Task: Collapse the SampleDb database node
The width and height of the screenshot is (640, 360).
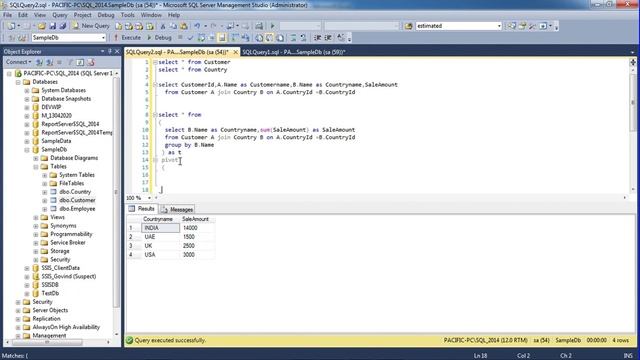Action: click(27, 150)
